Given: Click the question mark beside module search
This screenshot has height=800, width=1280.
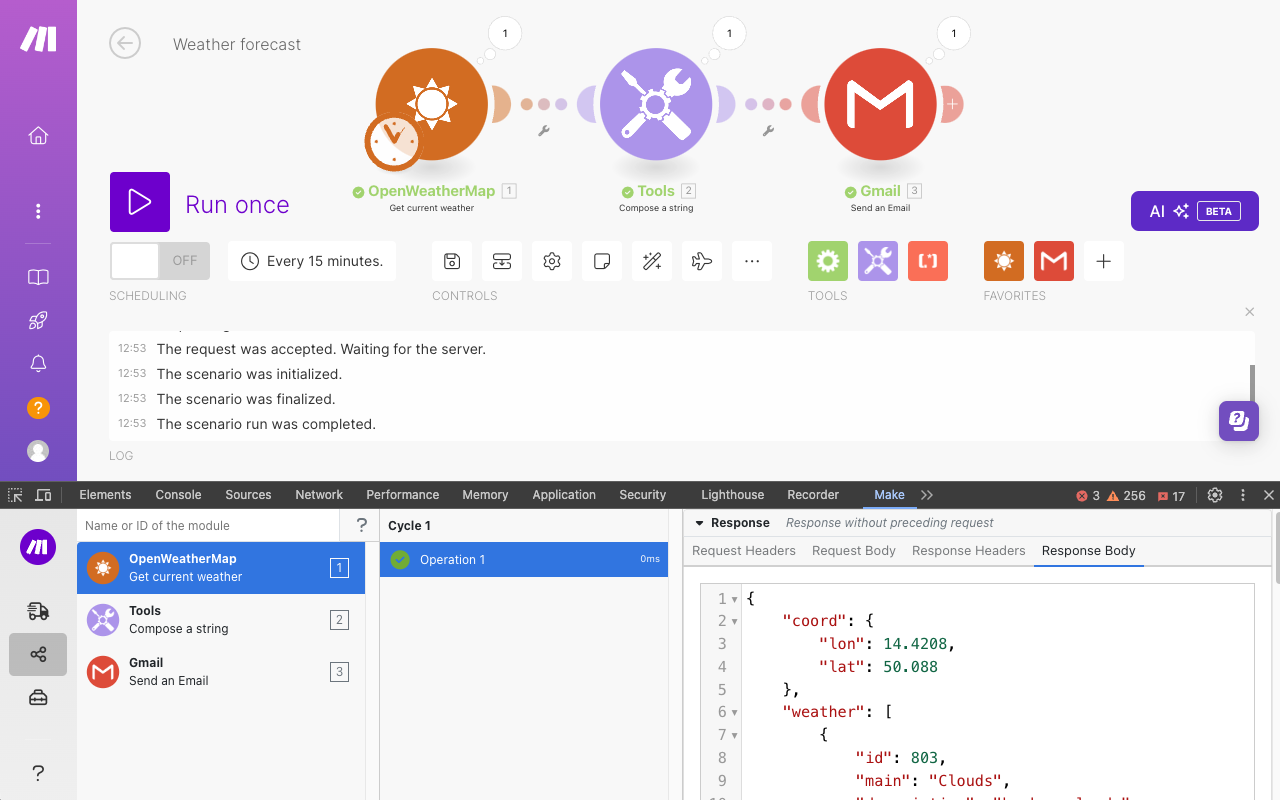Looking at the screenshot, I should [361, 525].
